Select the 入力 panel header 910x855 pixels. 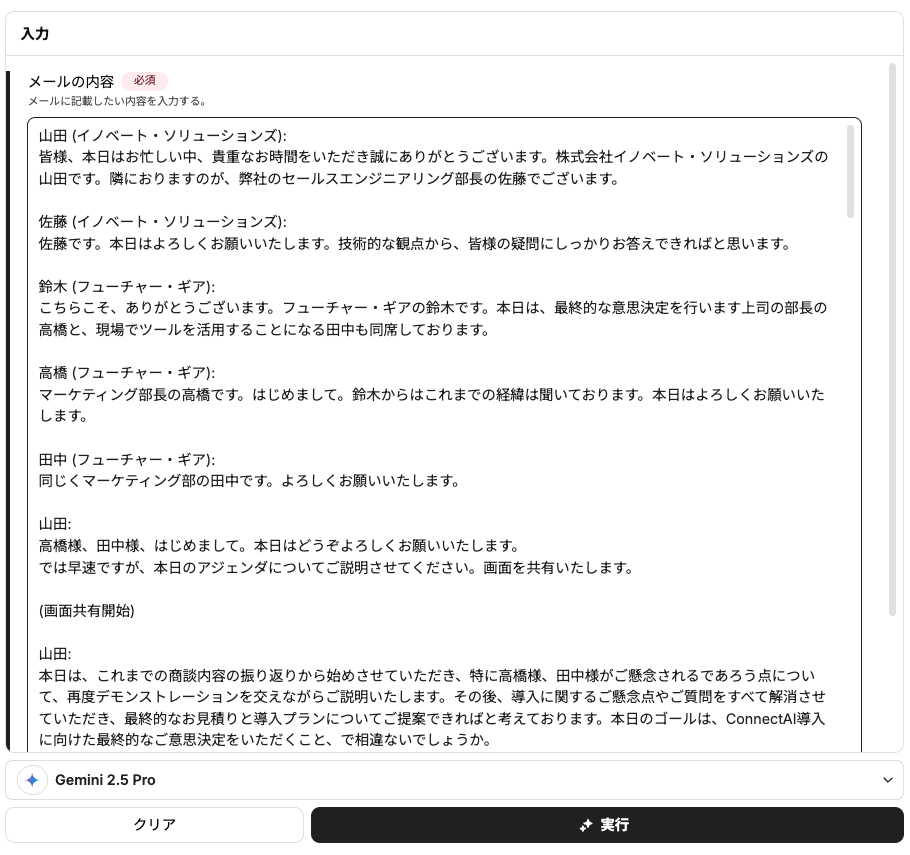[35, 34]
